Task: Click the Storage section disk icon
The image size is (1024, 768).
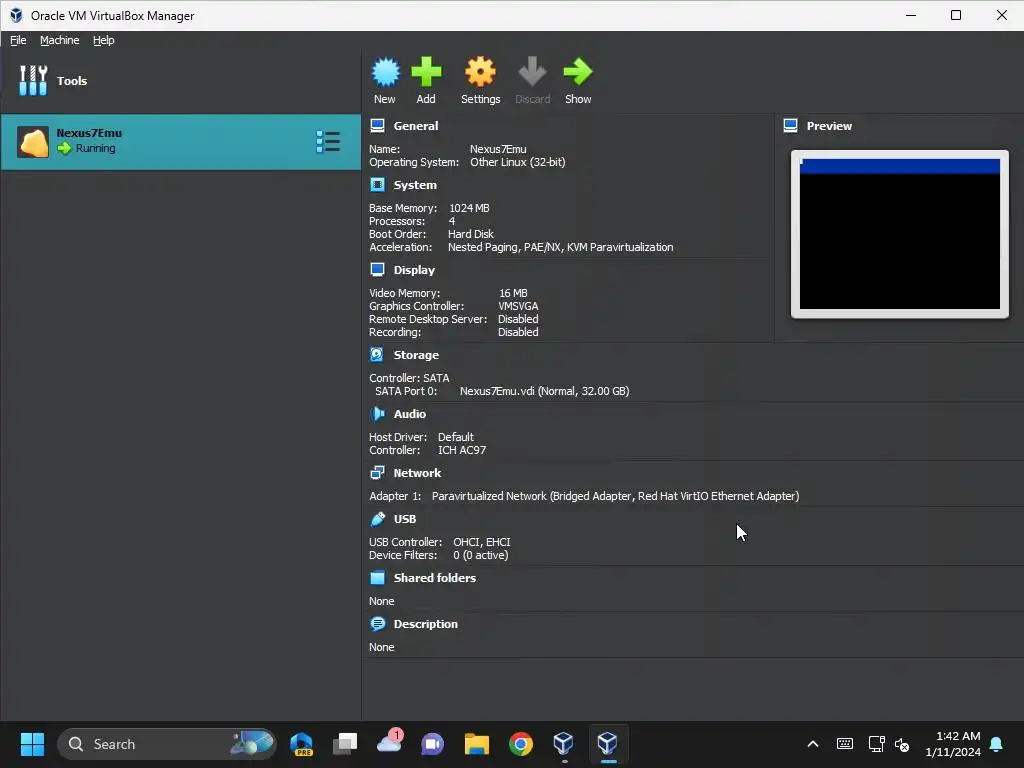Action: 377,355
